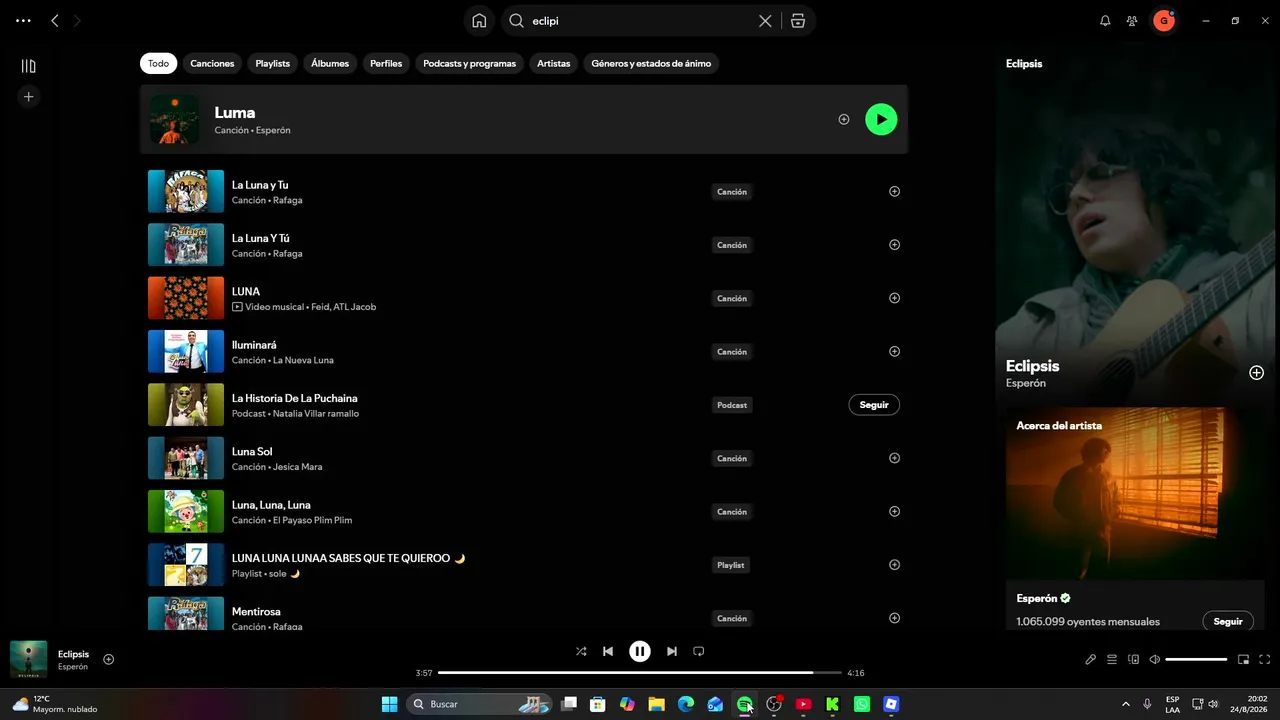The width and height of the screenshot is (1280, 720).
Task: Open File Explorer from the taskbar
Action: 656,704
